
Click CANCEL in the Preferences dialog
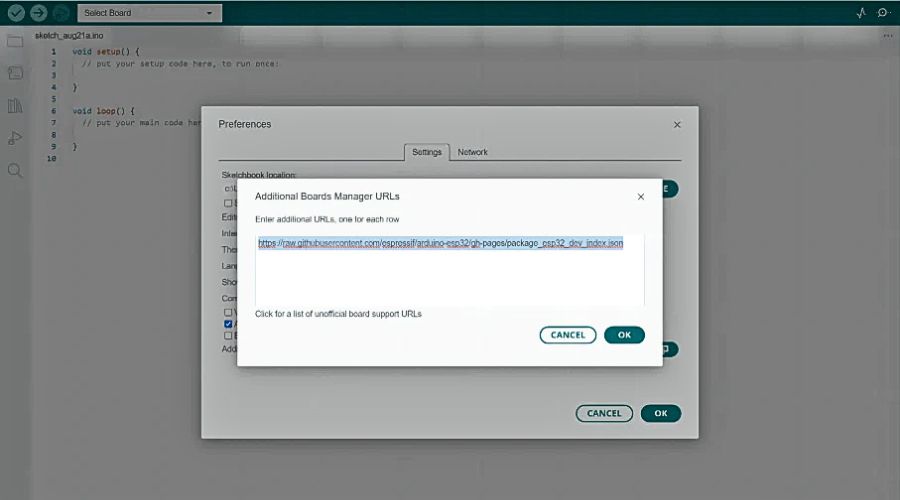604,413
